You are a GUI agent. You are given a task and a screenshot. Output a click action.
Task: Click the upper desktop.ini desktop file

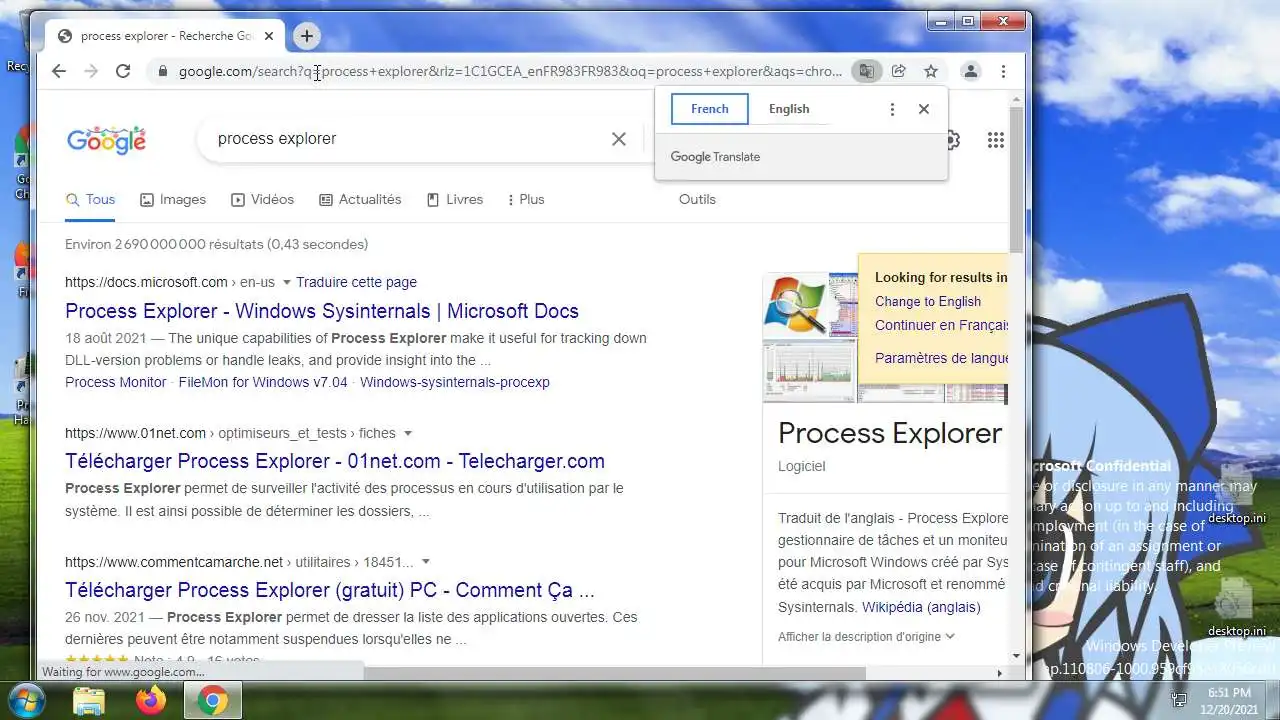point(1236,494)
